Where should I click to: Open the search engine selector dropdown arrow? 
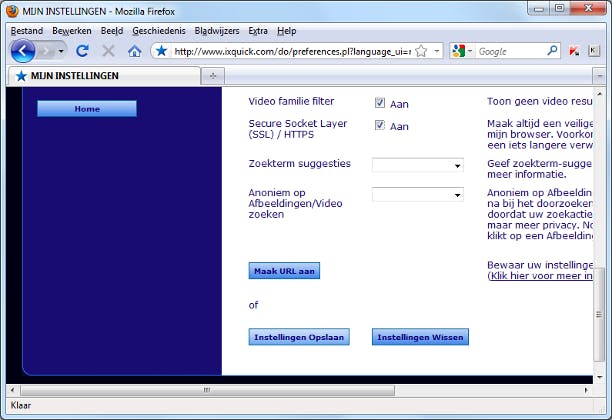tap(470, 51)
